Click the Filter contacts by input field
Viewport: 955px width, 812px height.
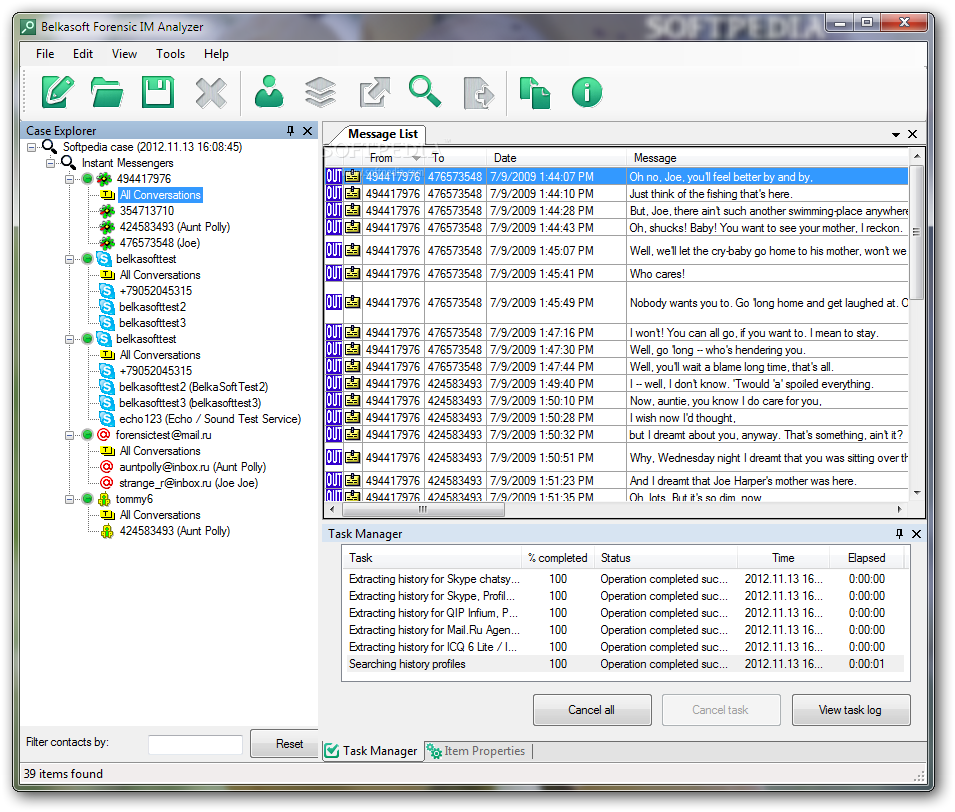pos(196,744)
